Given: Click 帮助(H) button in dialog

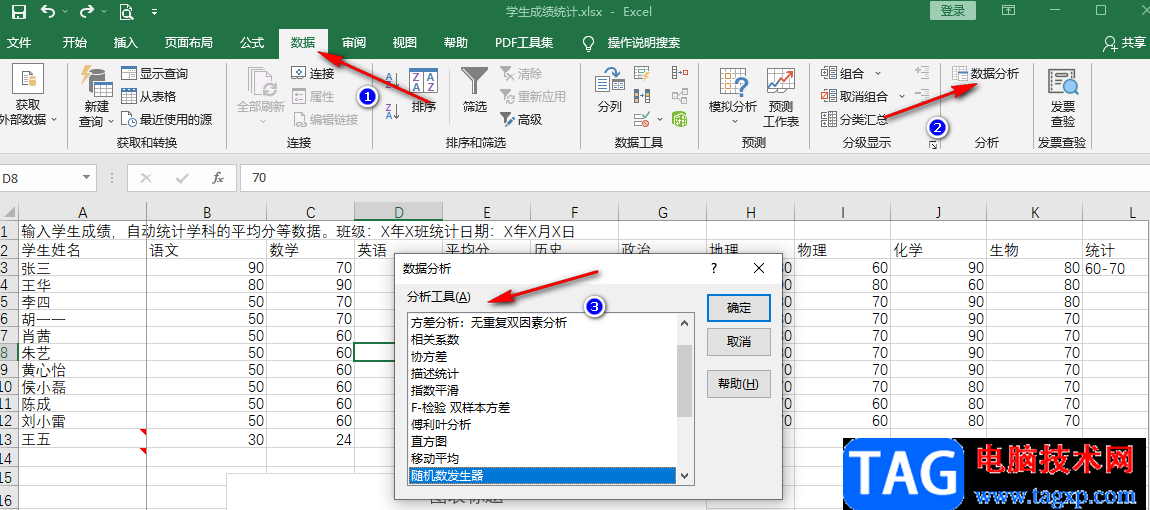Looking at the screenshot, I should point(739,384).
